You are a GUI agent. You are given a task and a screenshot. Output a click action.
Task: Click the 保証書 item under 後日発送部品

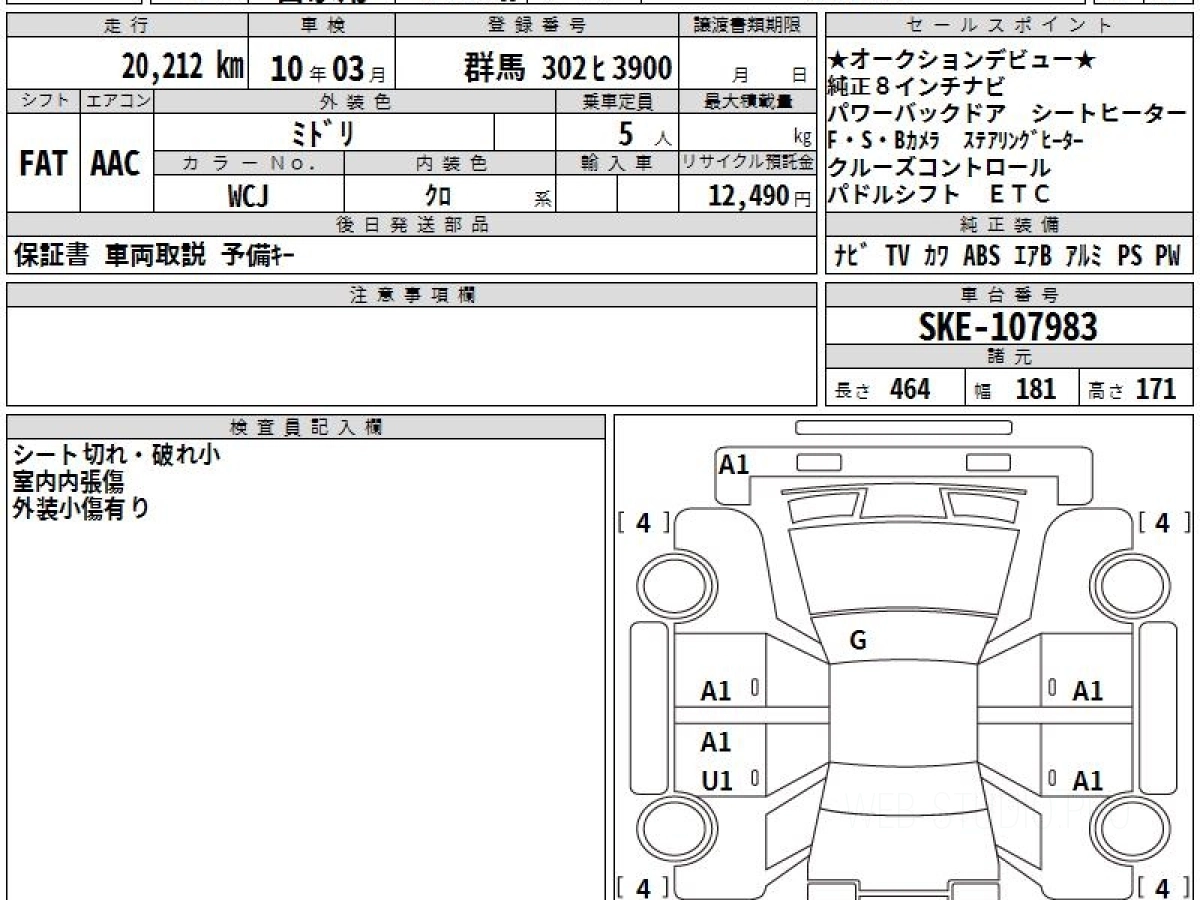[51, 256]
